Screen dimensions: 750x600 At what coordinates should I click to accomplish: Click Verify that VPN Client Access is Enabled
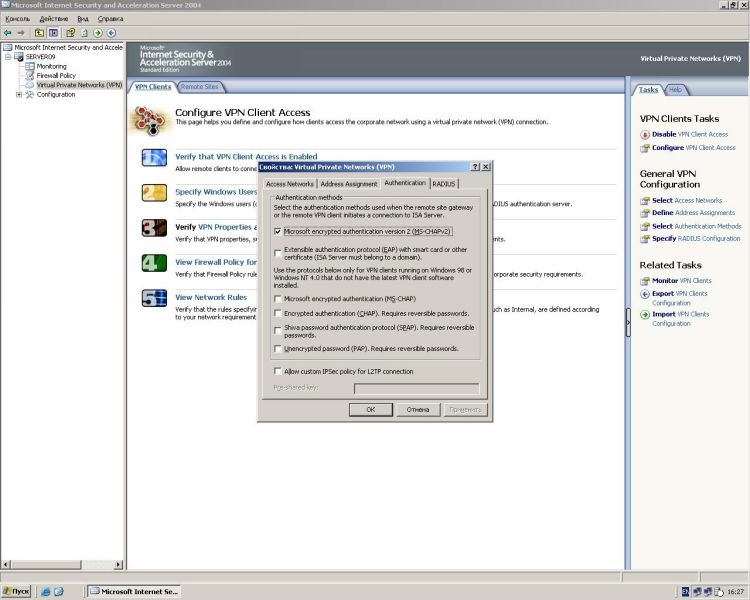246,156
